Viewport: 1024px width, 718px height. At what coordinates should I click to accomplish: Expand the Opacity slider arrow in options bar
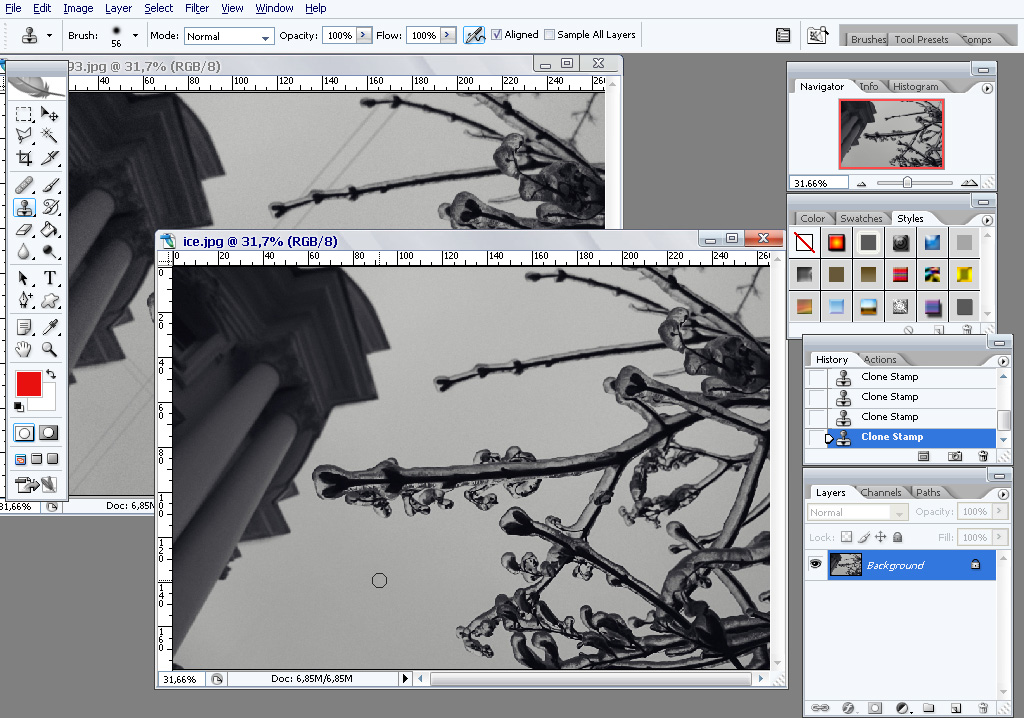[363, 35]
